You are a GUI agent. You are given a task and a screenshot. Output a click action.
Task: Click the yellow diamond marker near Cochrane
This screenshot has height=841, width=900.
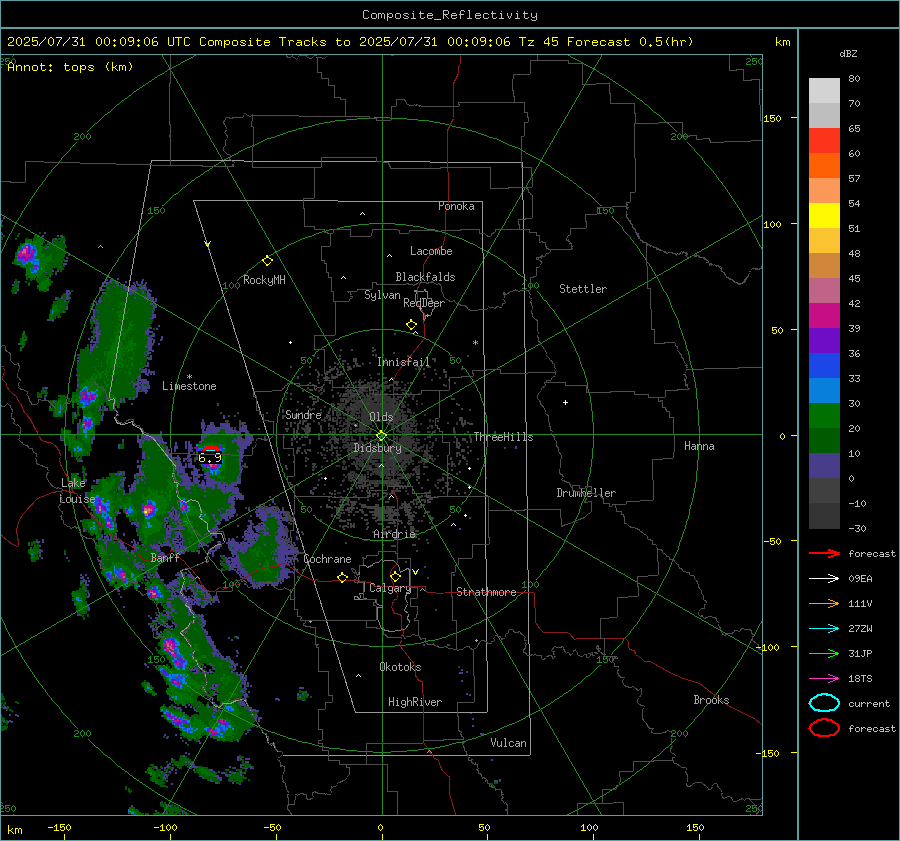[342, 578]
